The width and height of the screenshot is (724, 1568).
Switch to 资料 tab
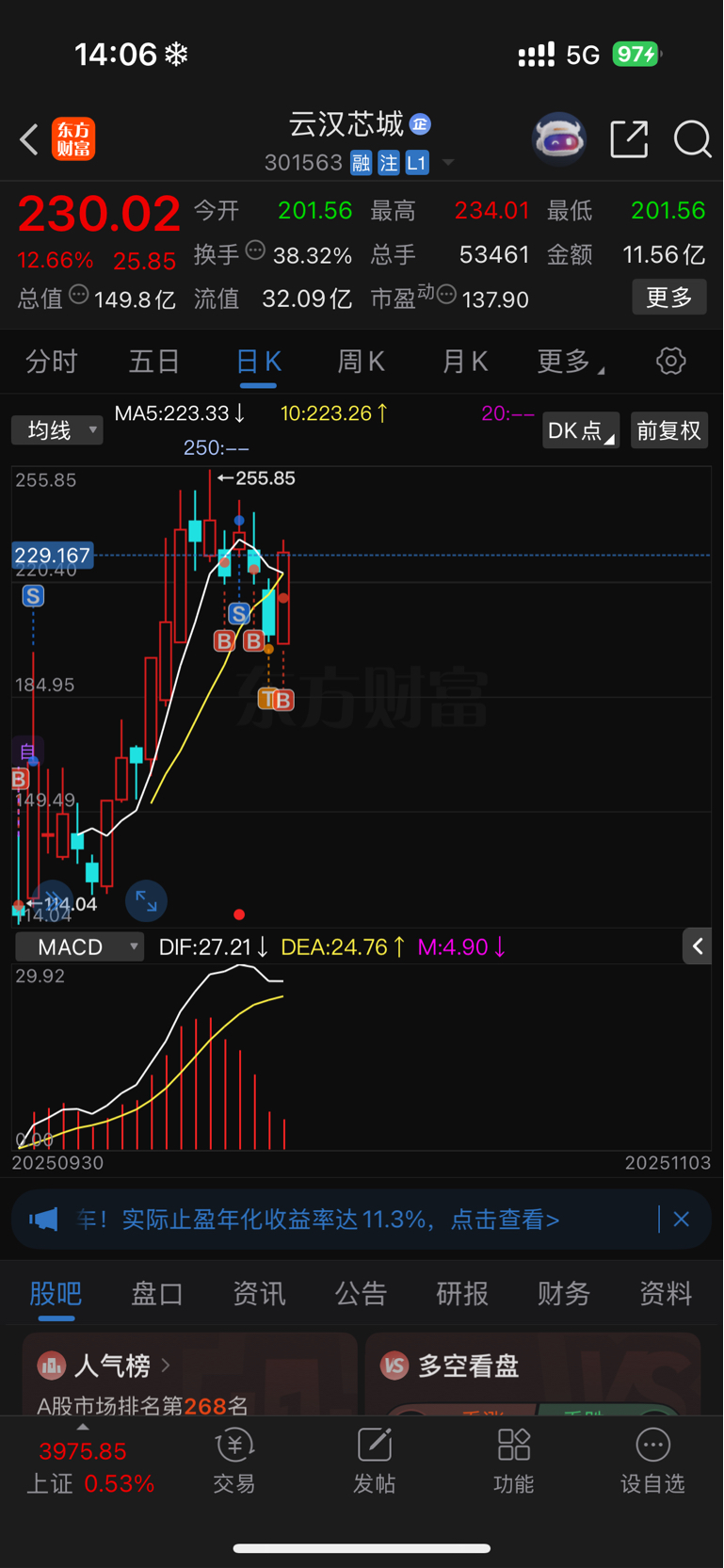tap(666, 1293)
